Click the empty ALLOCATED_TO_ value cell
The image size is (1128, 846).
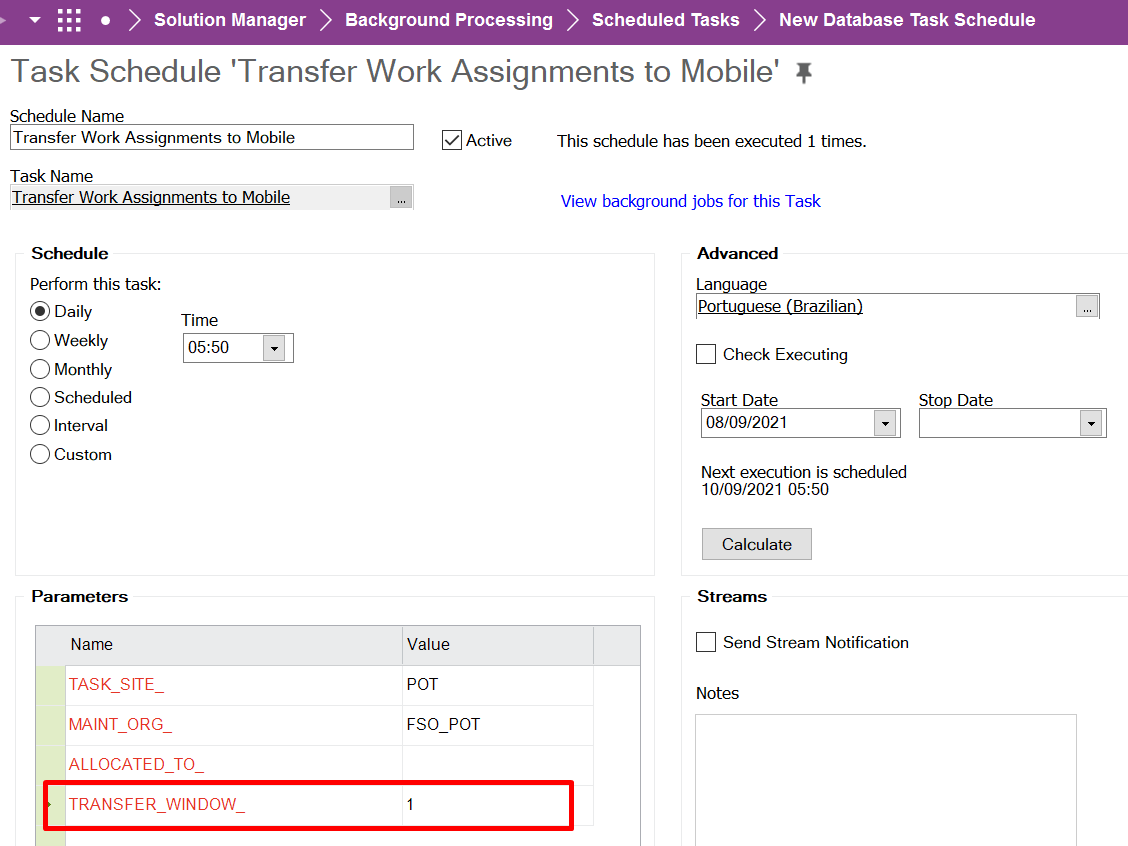pyautogui.click(x=498, y=765)
